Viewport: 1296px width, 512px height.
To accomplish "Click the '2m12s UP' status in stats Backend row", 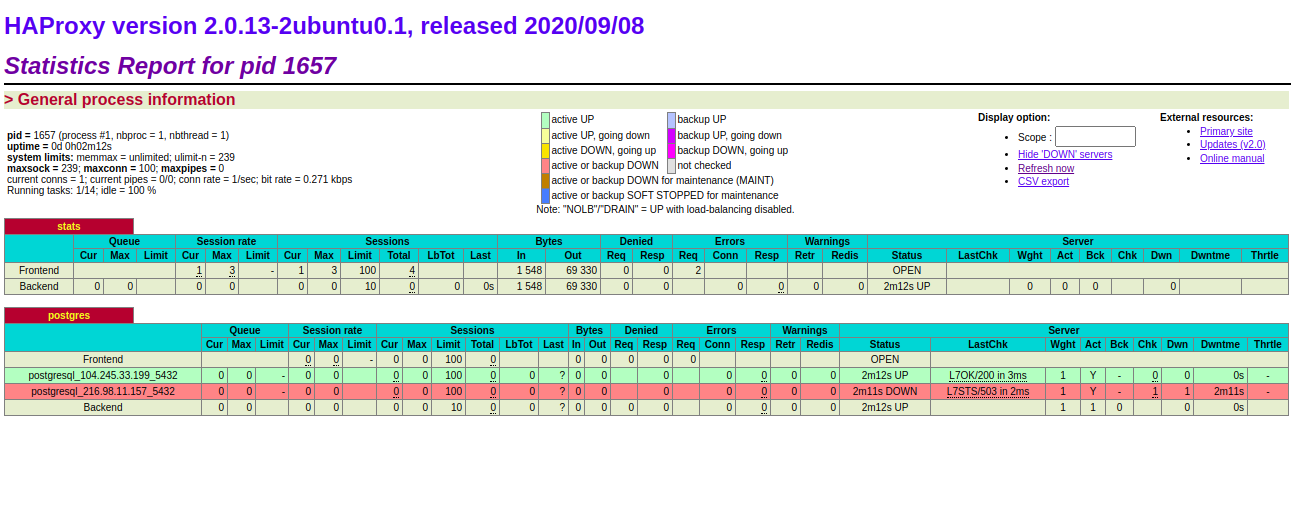I will 906,286.
